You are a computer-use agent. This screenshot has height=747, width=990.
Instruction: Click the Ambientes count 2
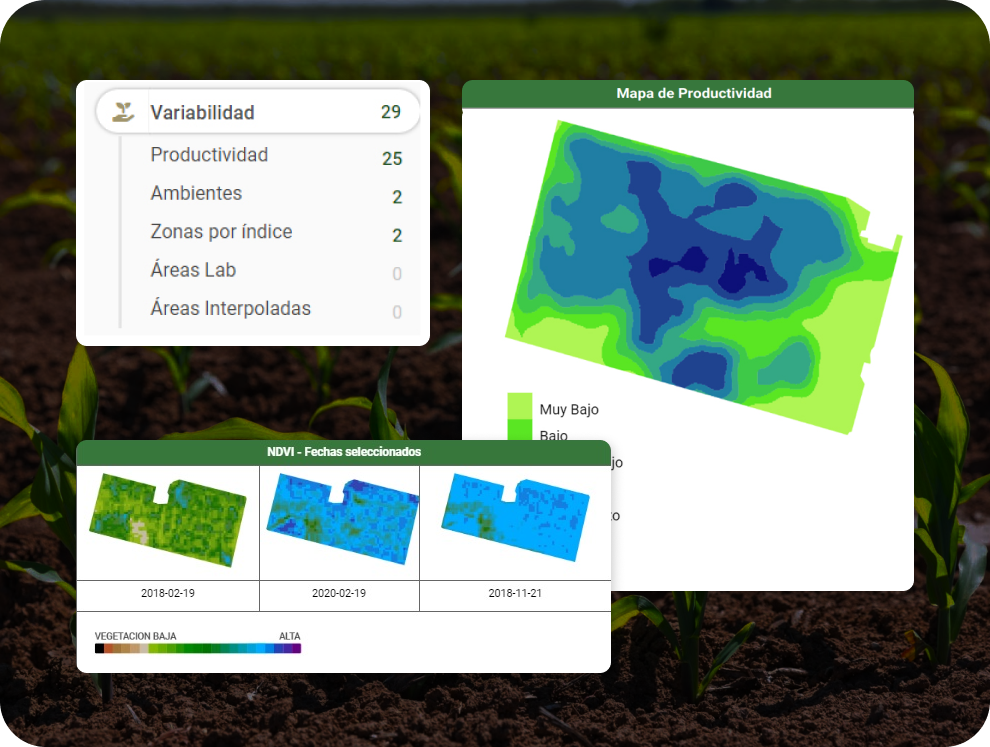click(x=397, y=197)
